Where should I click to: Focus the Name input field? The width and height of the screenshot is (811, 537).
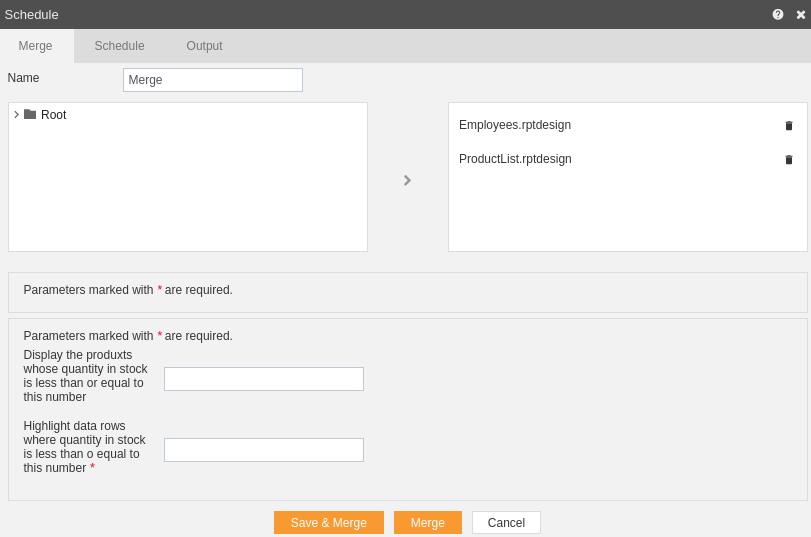[x=213, y=80]
